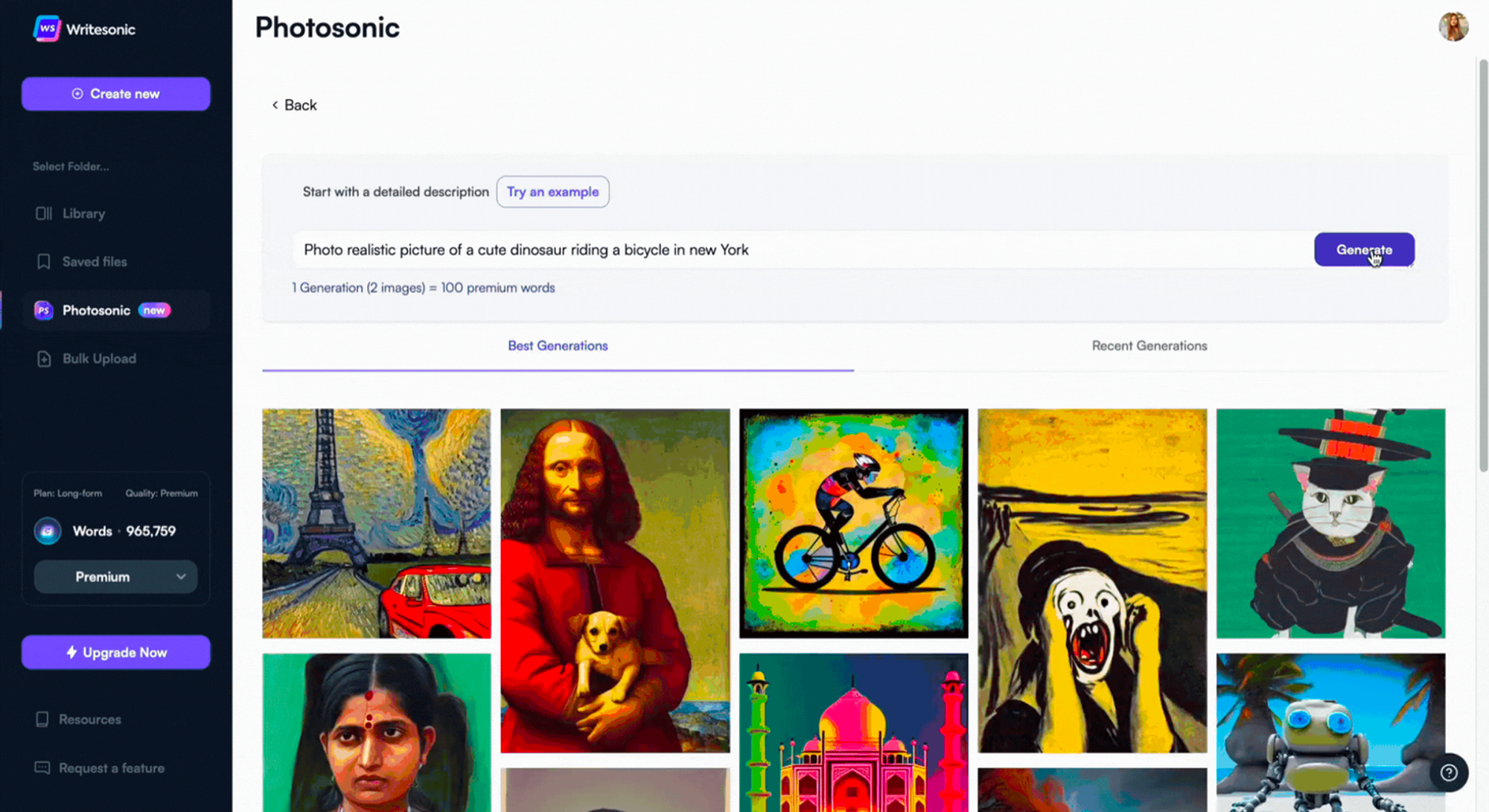The width and height of the screenshot is (1489, 812).
Task: Select the Recent Generations tab
Action: pos(1149,345)
